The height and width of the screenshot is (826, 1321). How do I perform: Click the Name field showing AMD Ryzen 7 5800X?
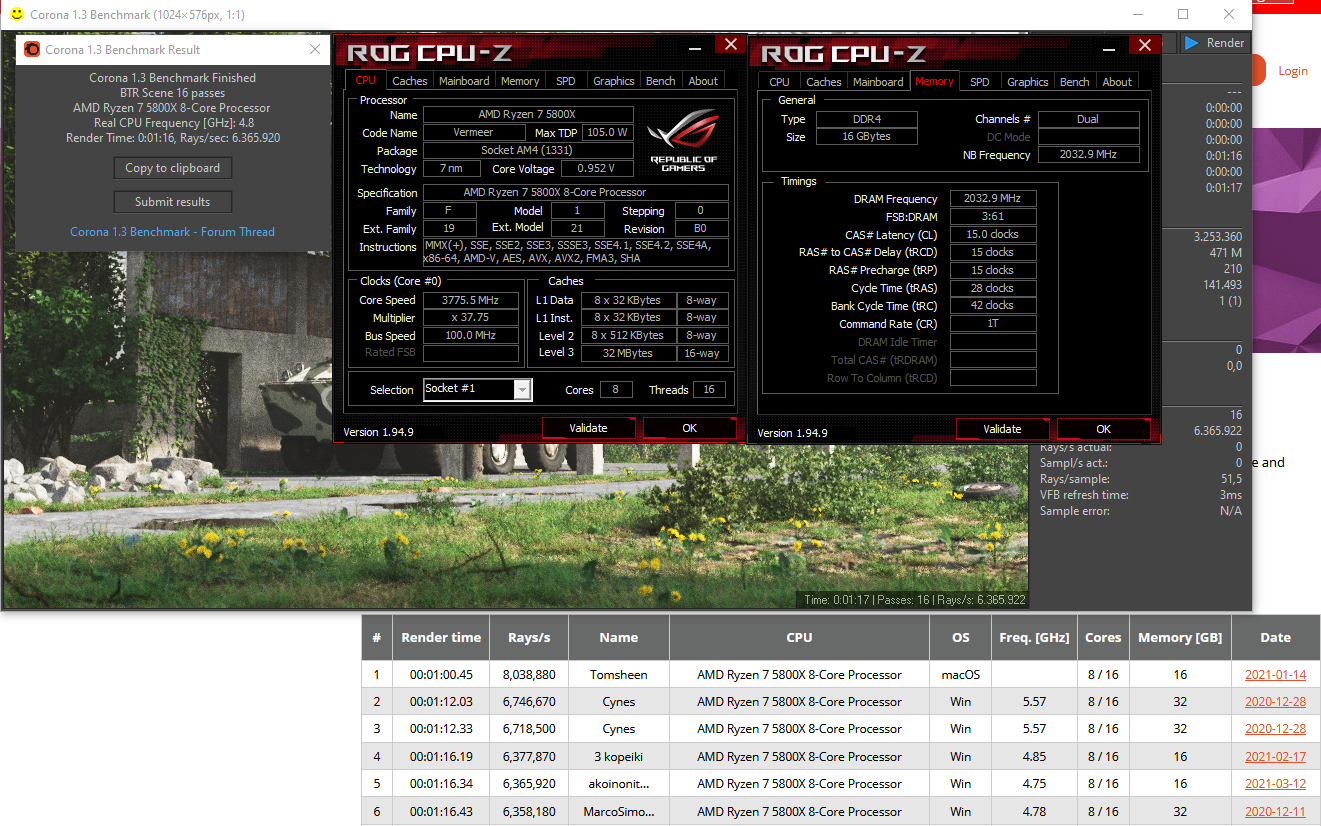(x=528, y=115)
